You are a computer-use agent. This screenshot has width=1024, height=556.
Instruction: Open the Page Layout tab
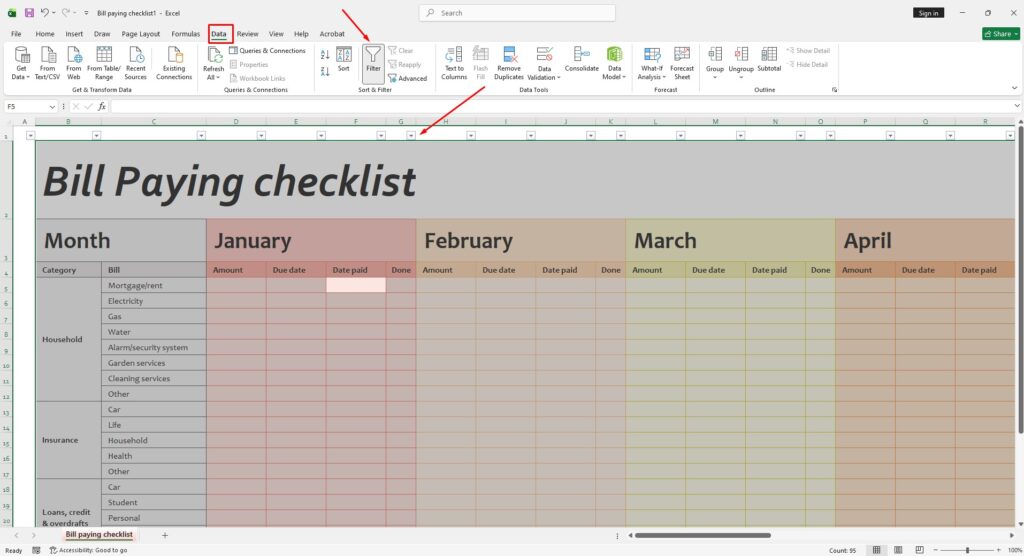(x=140, y=34)
